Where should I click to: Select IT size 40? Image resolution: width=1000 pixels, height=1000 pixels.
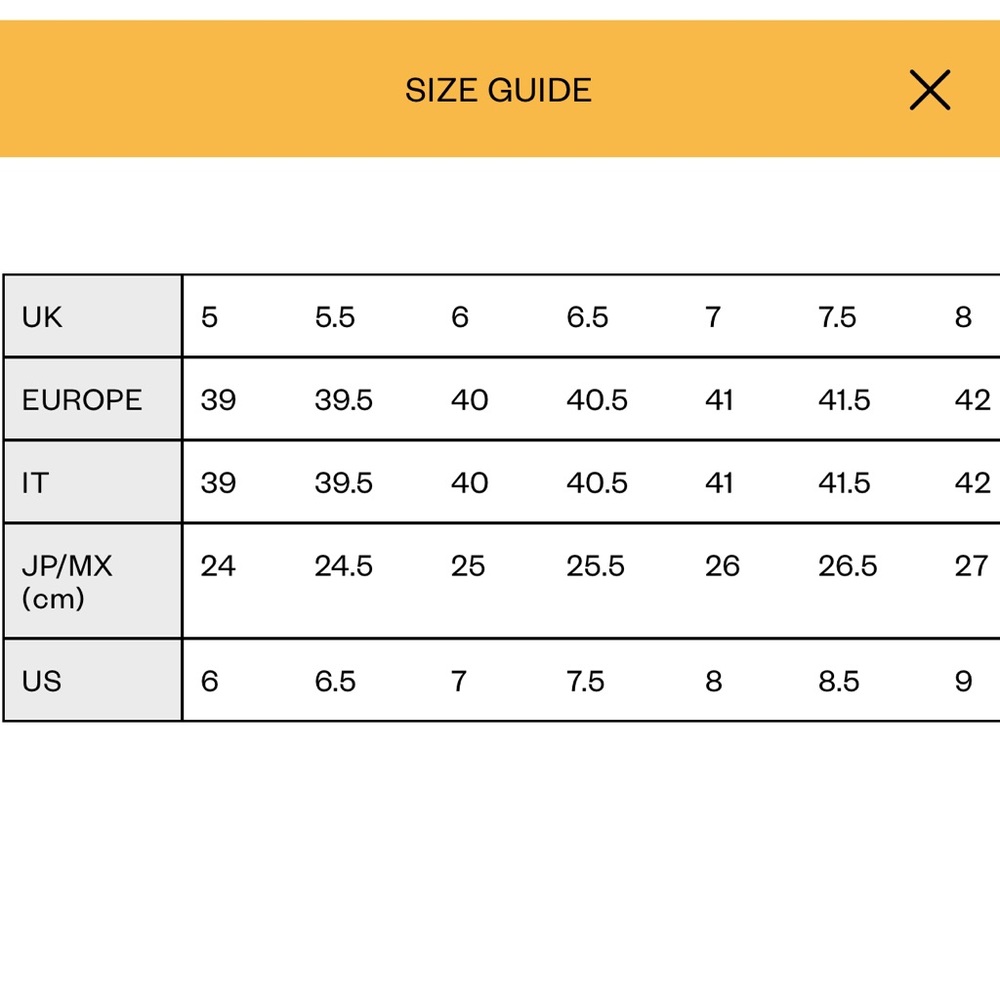[x=469, y=483]
